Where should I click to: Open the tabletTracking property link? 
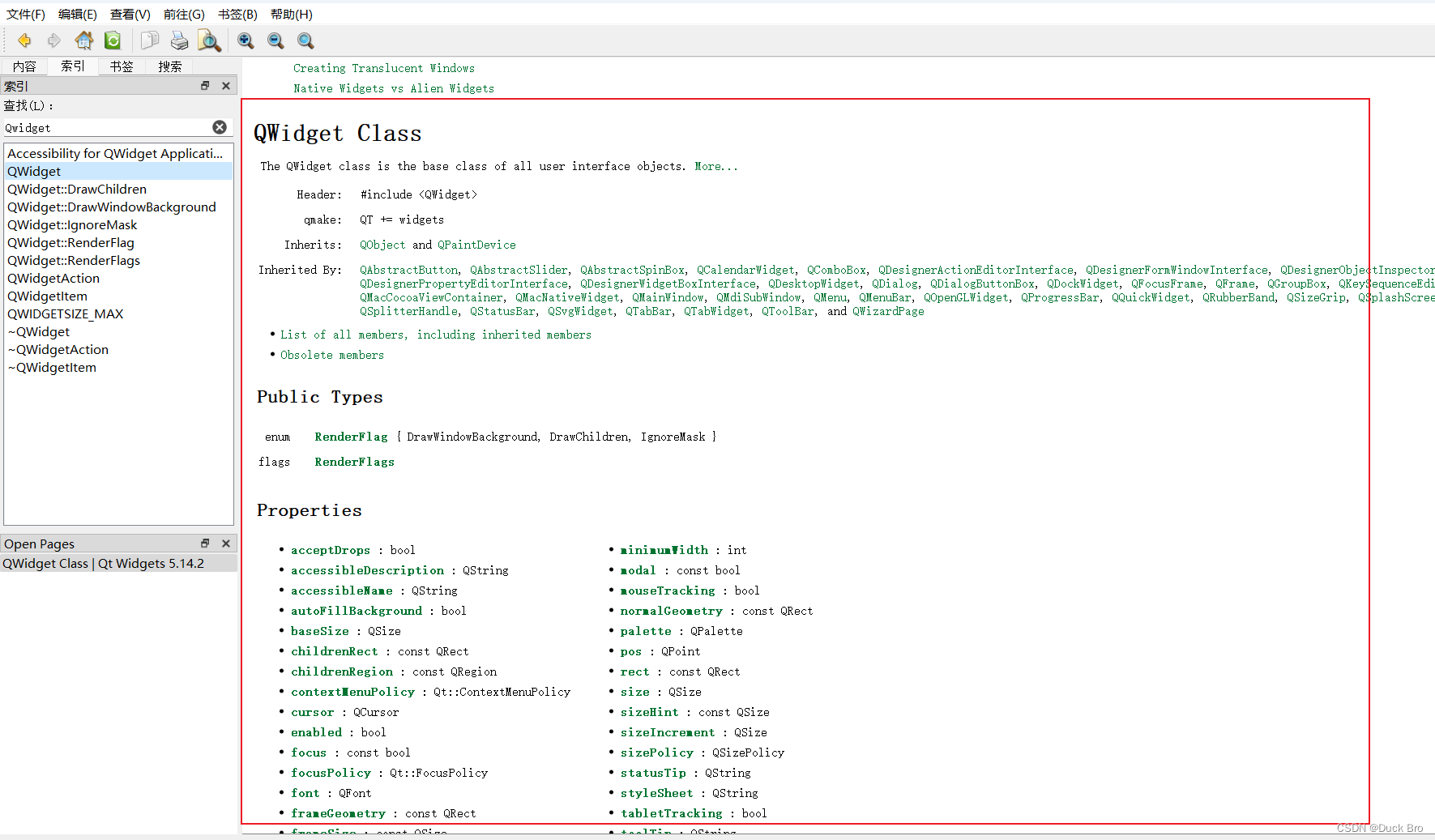coord(672,813)
